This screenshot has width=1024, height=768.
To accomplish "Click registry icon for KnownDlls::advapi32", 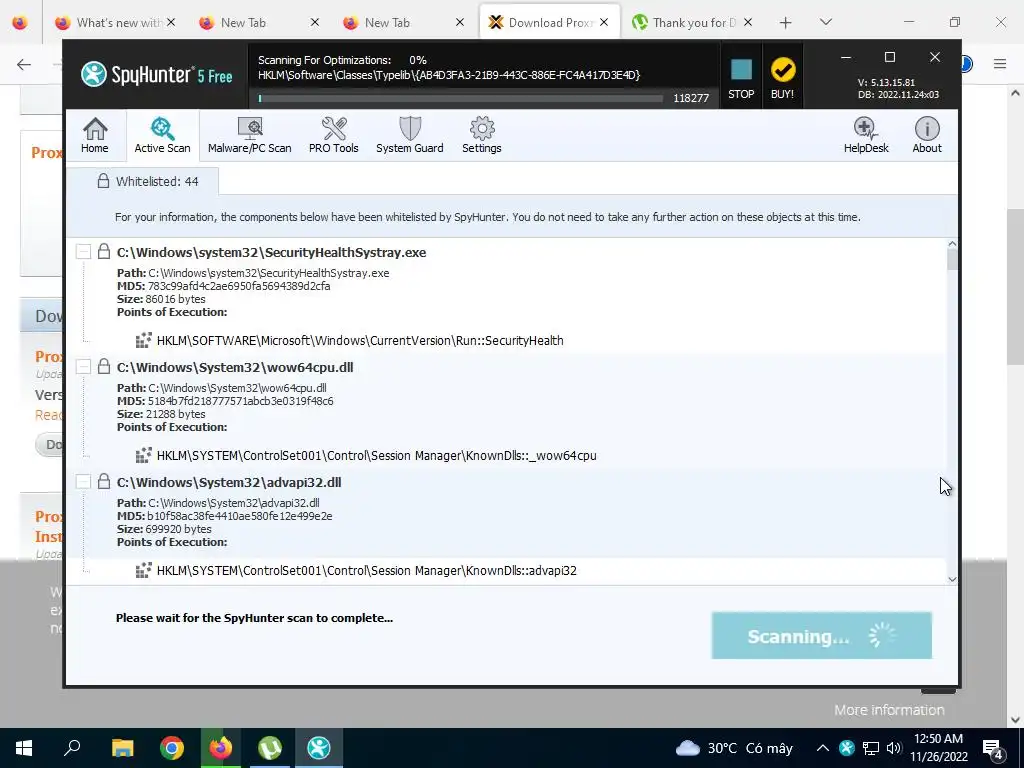I will (x=144, y=570).
